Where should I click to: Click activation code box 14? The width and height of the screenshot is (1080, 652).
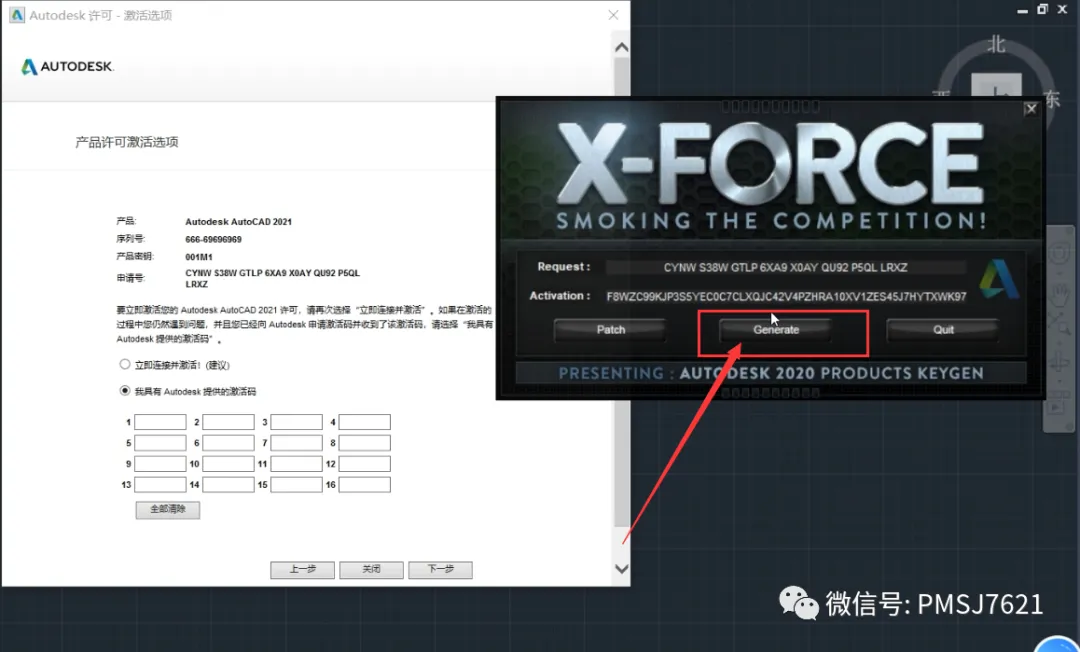click(228, 485)
